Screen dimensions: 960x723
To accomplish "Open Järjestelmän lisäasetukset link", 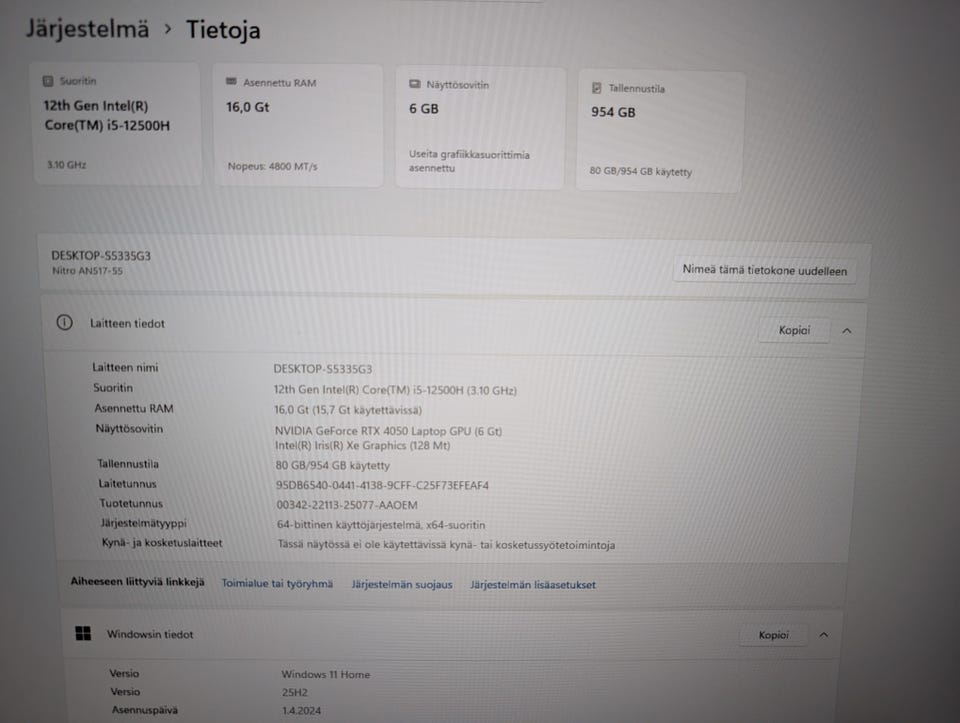I will coord(533,585).
